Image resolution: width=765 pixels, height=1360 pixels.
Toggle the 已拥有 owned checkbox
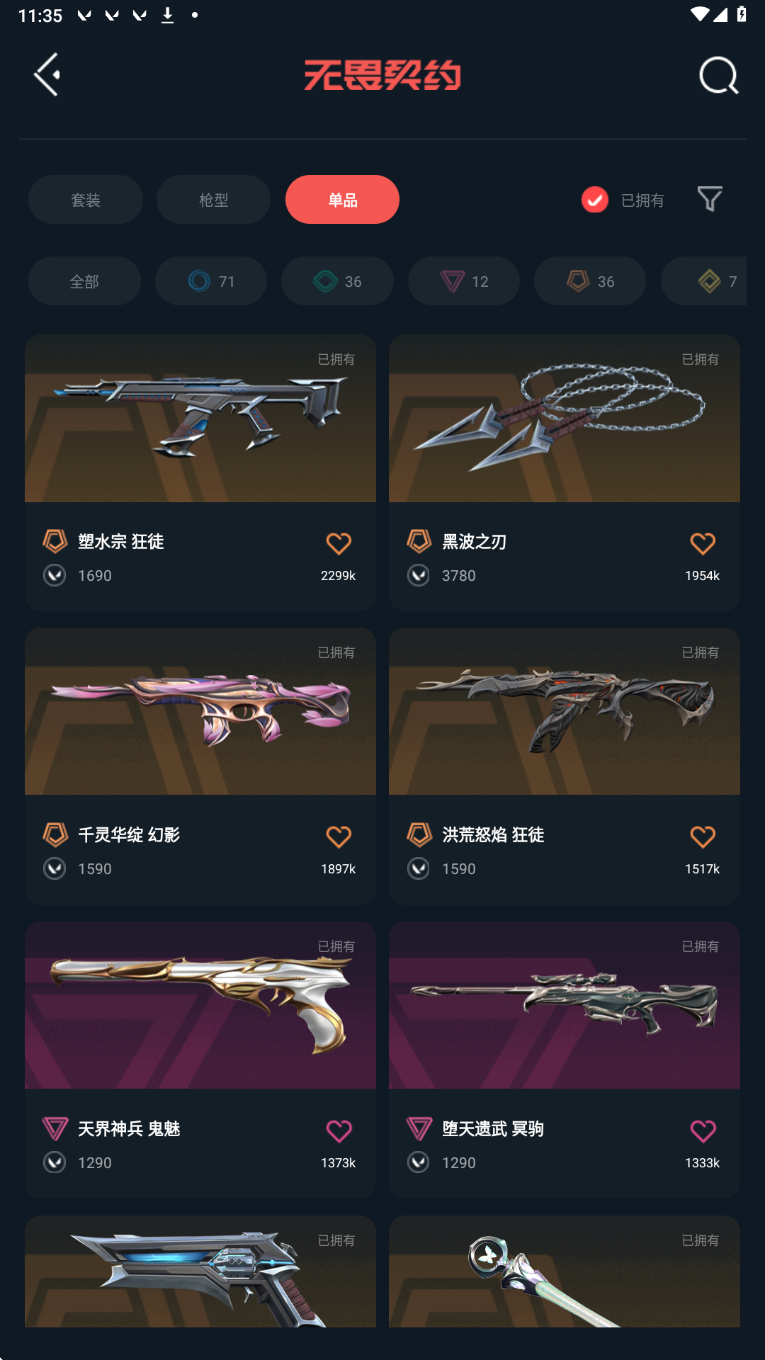coord(595,200)
